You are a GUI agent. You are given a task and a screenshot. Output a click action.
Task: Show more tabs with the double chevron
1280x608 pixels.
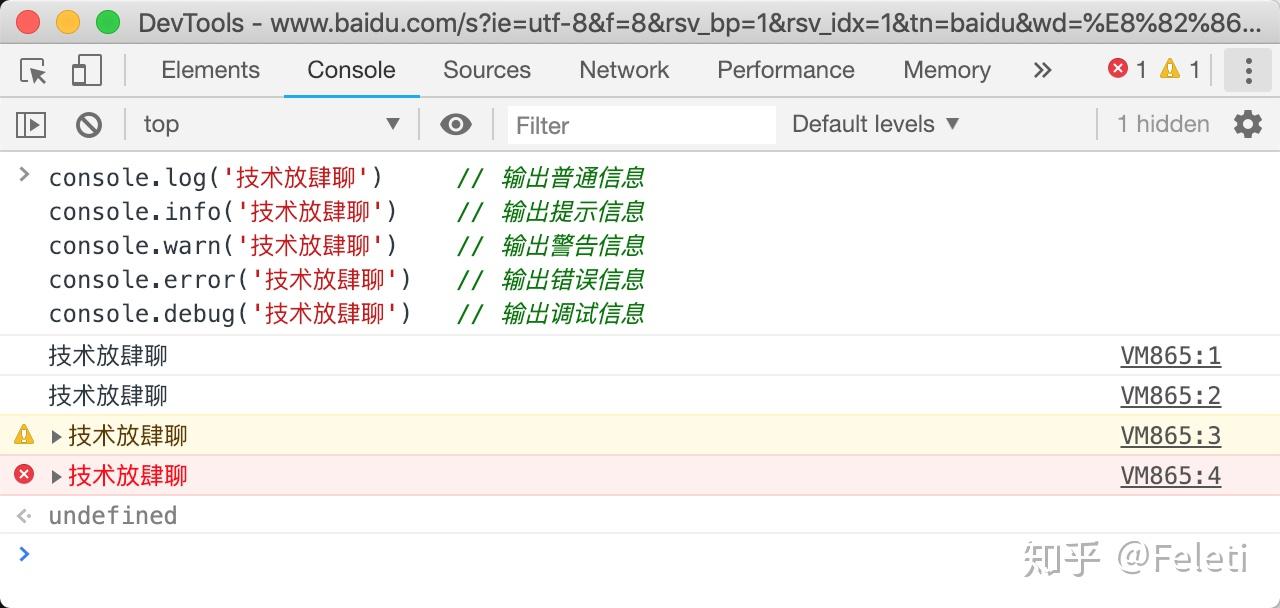point(1043,70)
